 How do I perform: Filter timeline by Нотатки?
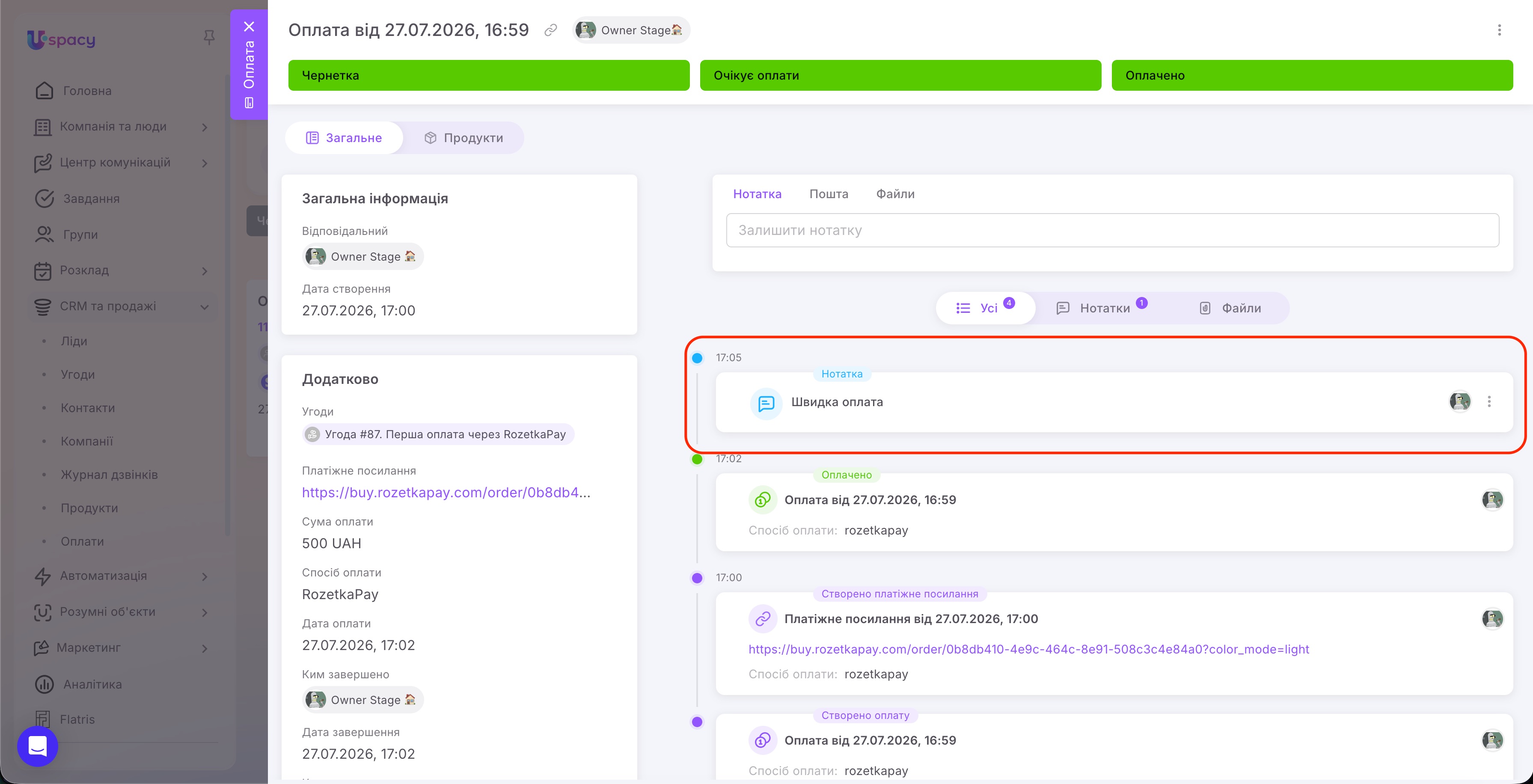(x=1102, y=308)
